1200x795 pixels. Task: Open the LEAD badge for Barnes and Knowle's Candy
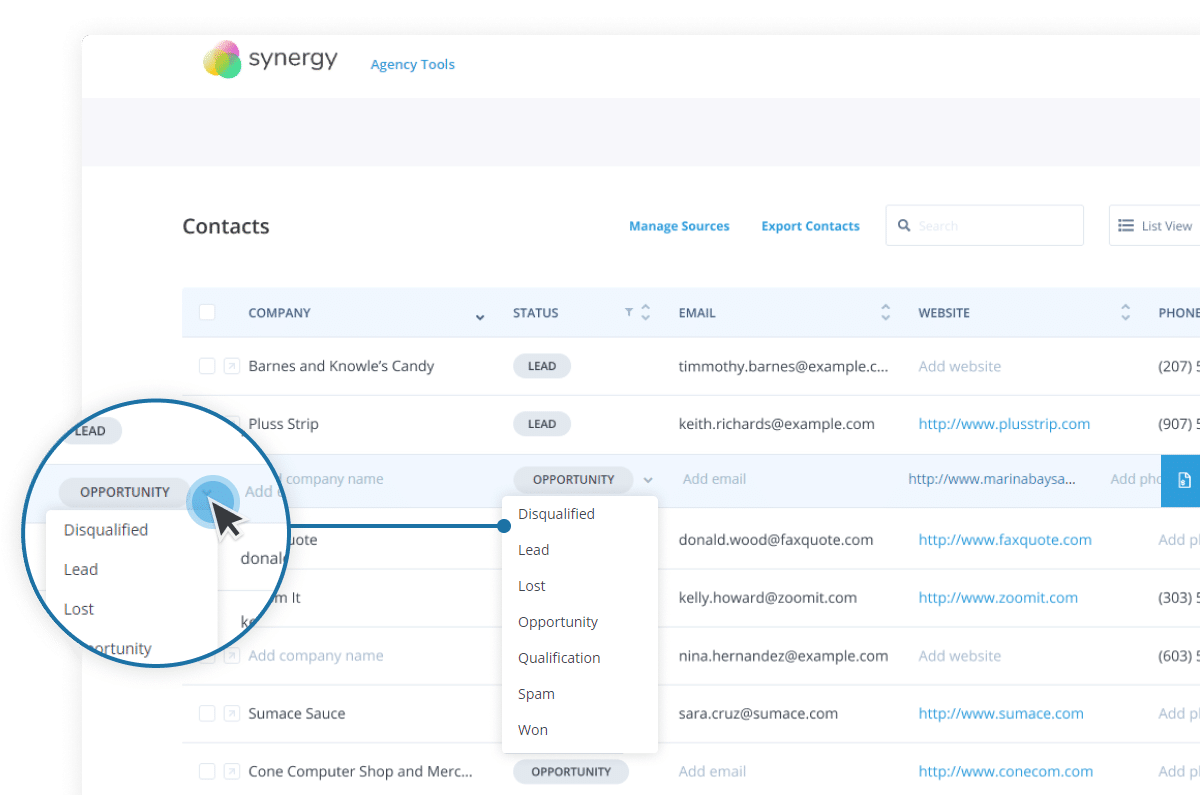(542, 366)
